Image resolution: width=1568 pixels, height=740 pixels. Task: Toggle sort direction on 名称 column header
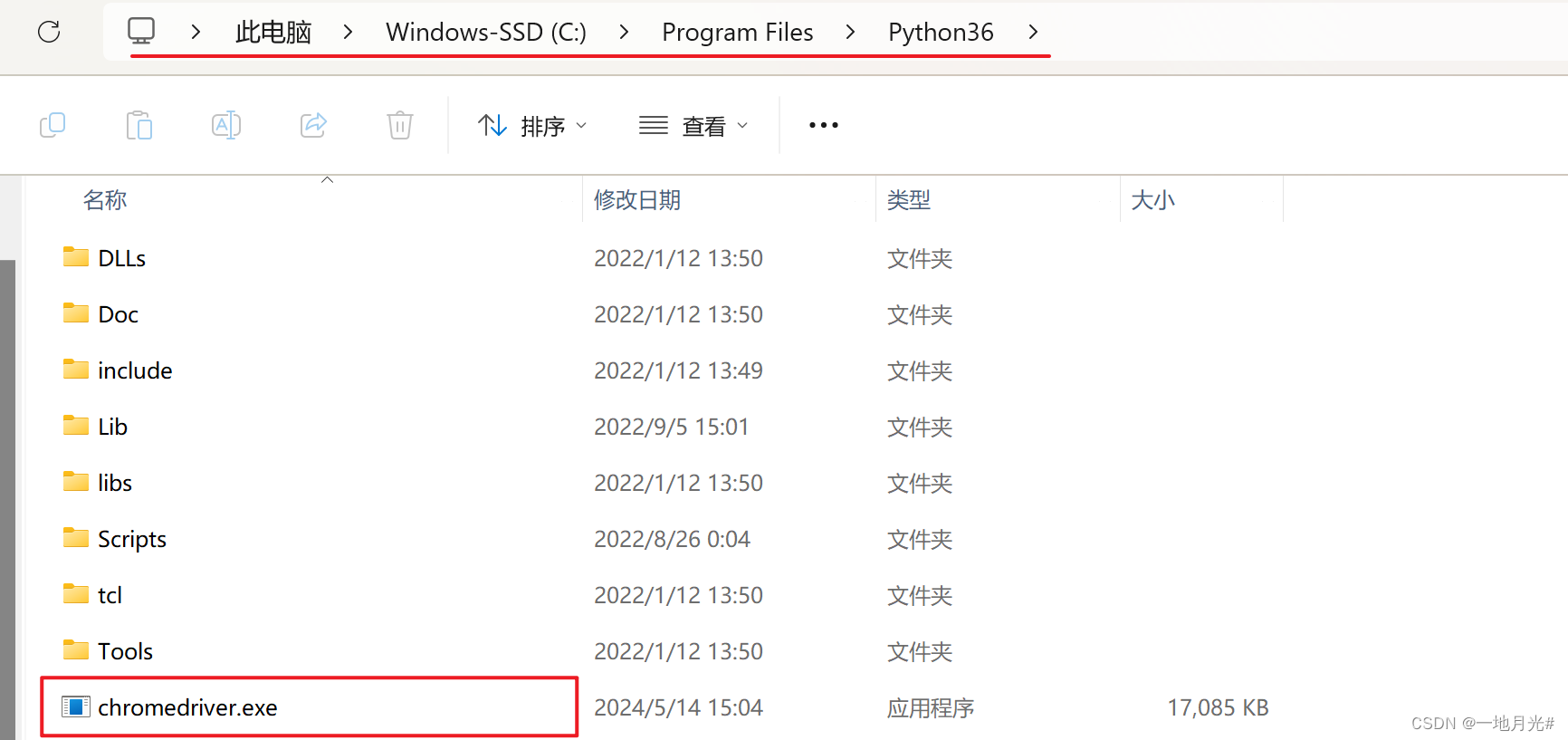point(105,199)
